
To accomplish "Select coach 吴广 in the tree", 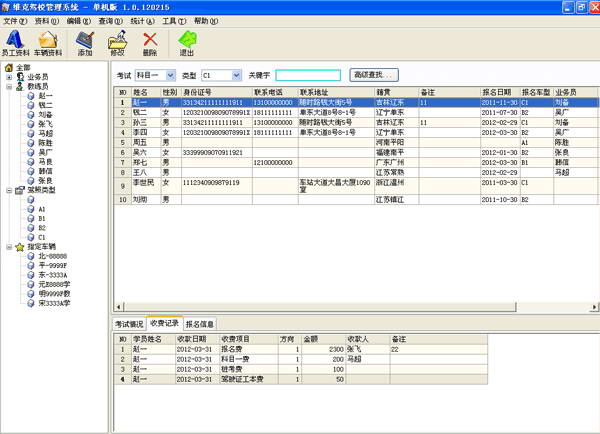I will [x=45, y=152].
